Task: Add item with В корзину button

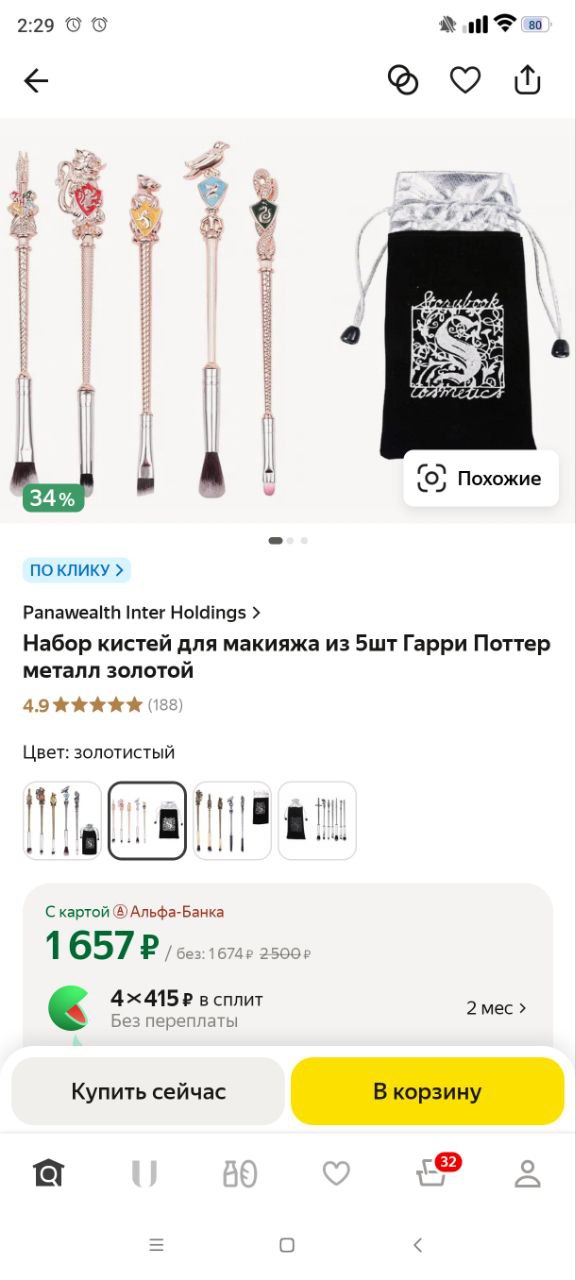Action: point(427,1091)
